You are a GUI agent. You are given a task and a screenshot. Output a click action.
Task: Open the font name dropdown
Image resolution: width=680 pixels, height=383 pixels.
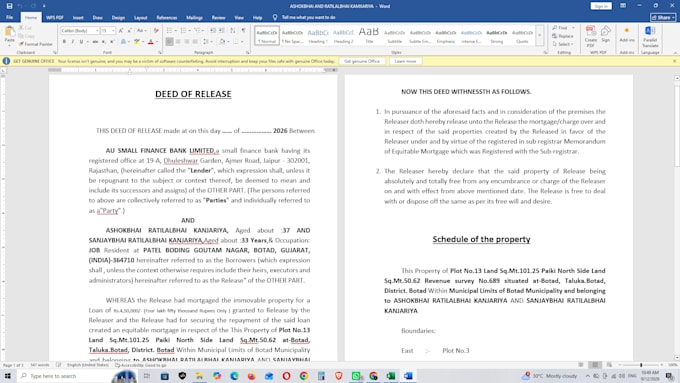point(97,31)
